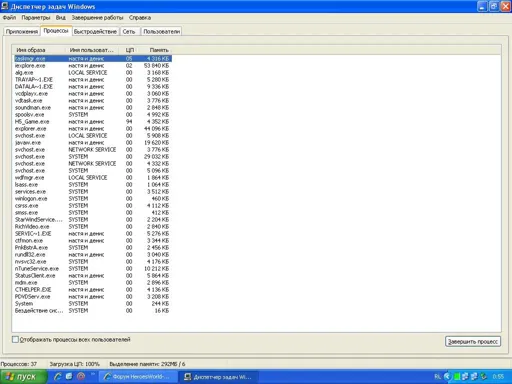Switch to the Быстродействие tab
Viewport: 512px width, 384px height.
click(x=95, y=32)
